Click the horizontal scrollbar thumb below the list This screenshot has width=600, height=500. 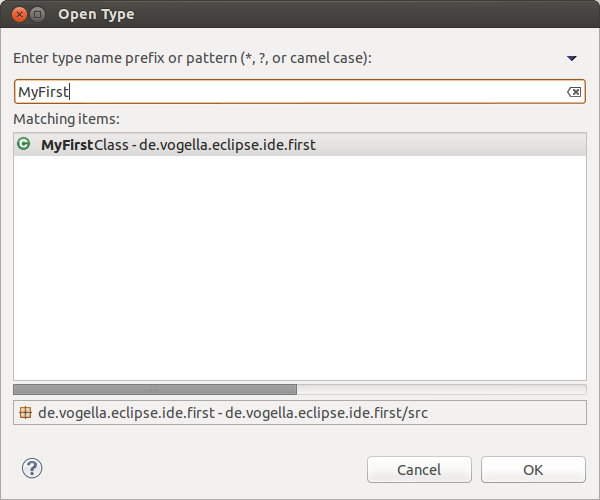155,389
